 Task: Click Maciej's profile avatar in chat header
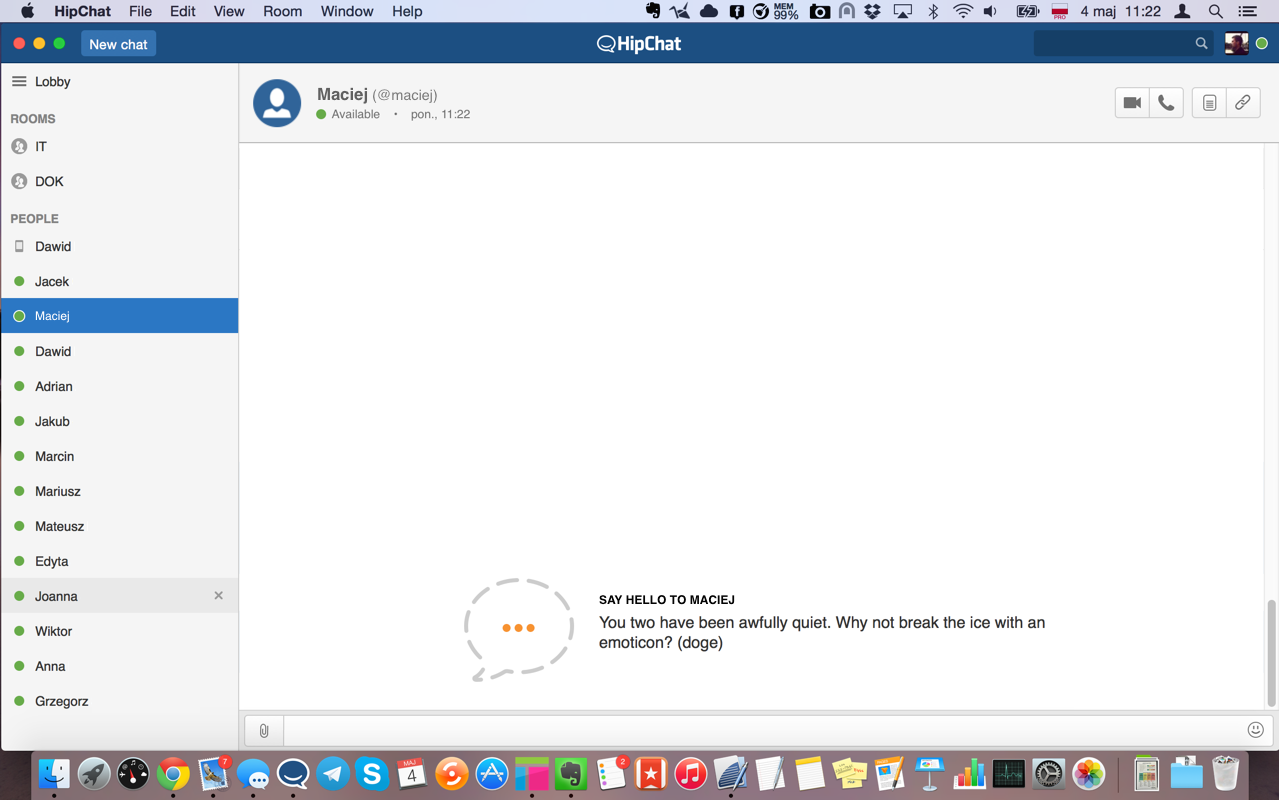coord(277,103)
